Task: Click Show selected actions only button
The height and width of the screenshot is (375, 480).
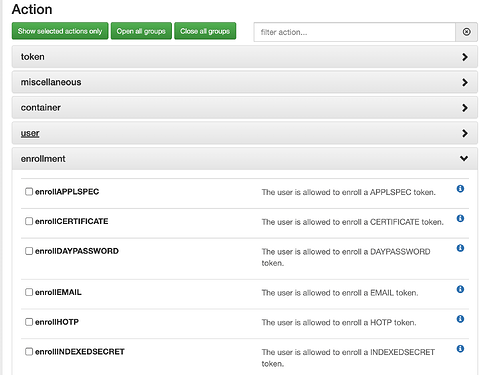Action: (60, 31)
